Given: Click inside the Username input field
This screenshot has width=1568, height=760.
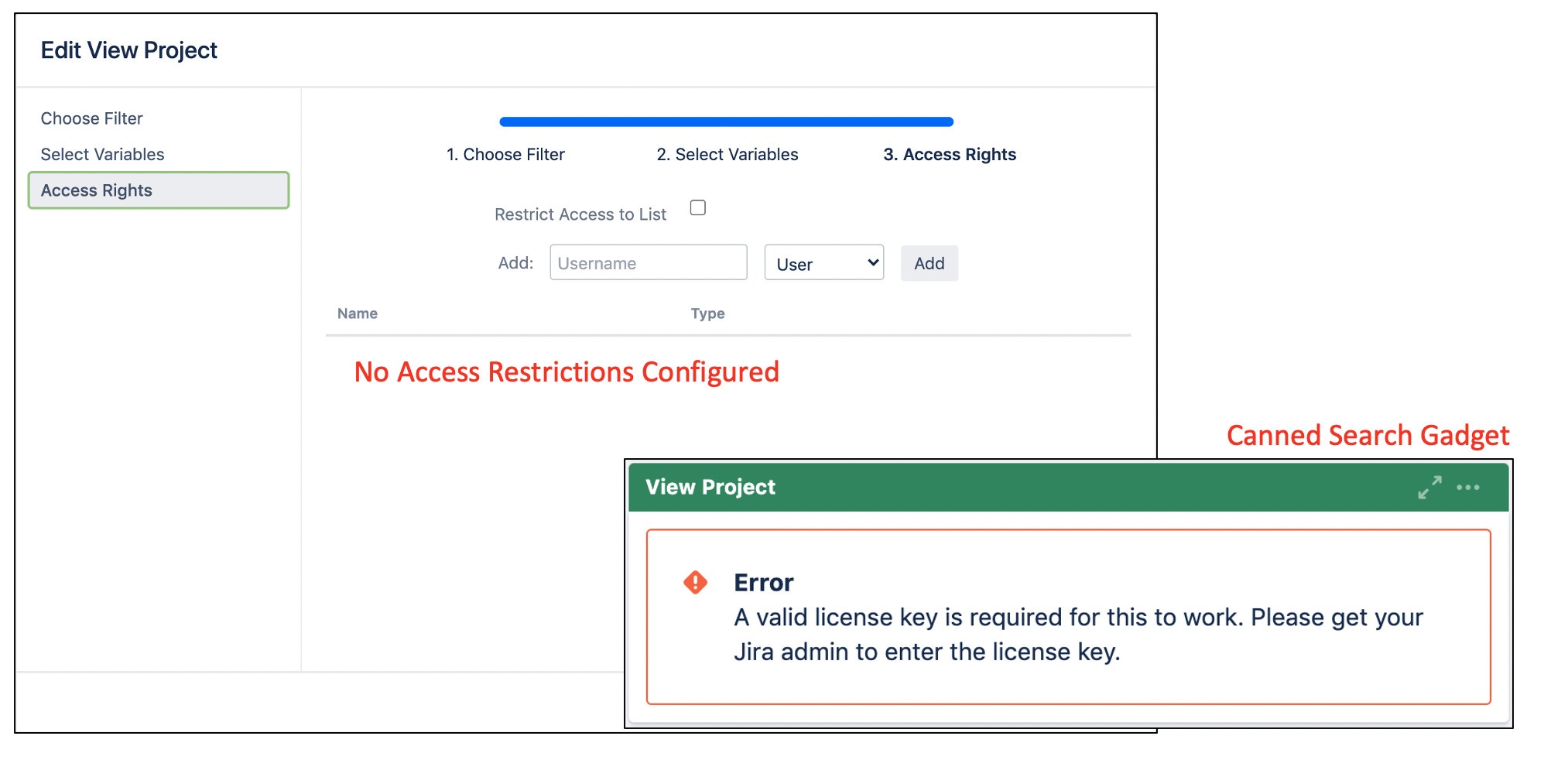Looking at the screenshot, I should pos(648,262).
